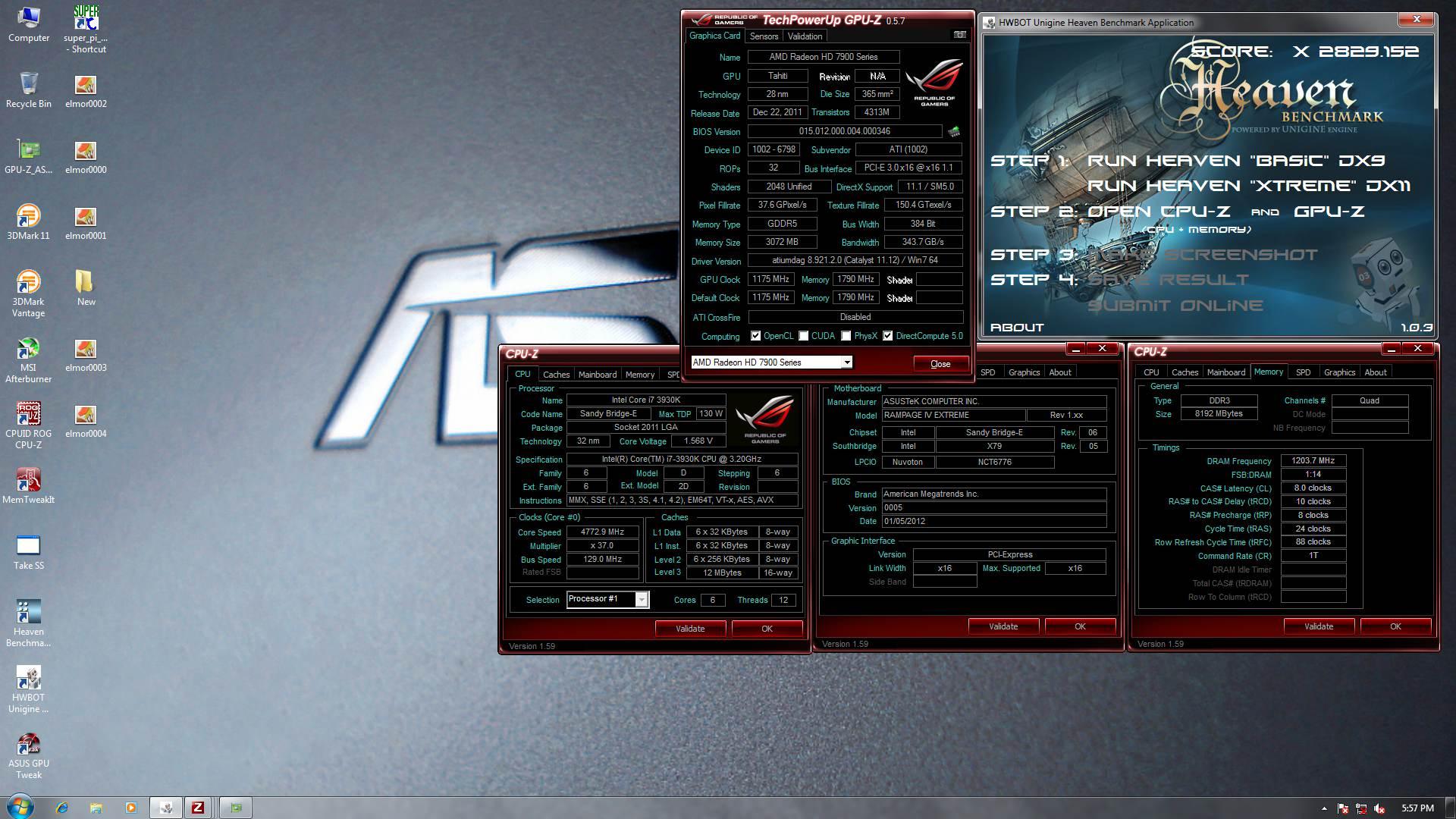
Task: Click the network tray icon
Action: coord(1361,808)
